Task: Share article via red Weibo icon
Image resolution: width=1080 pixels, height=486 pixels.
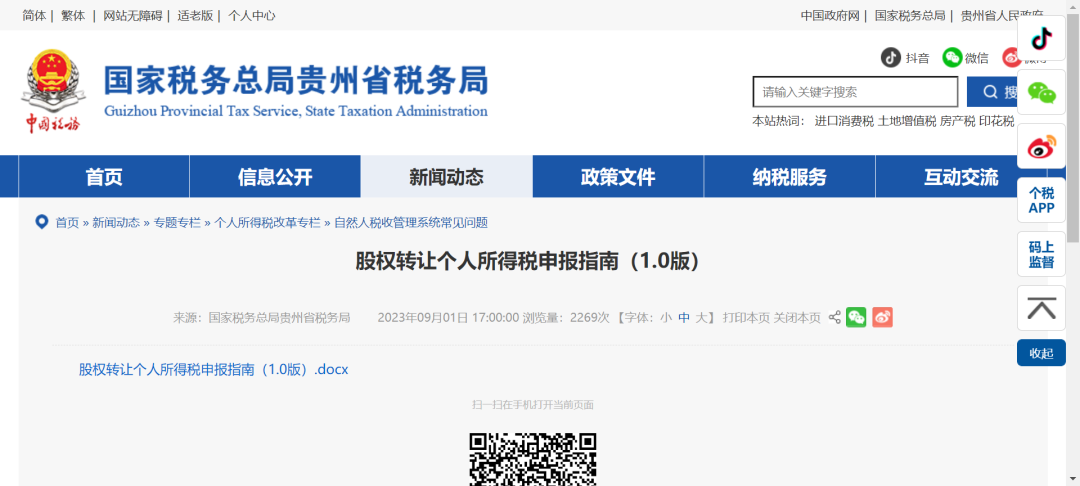Action: pyautogui.click(x=882, y=317)
